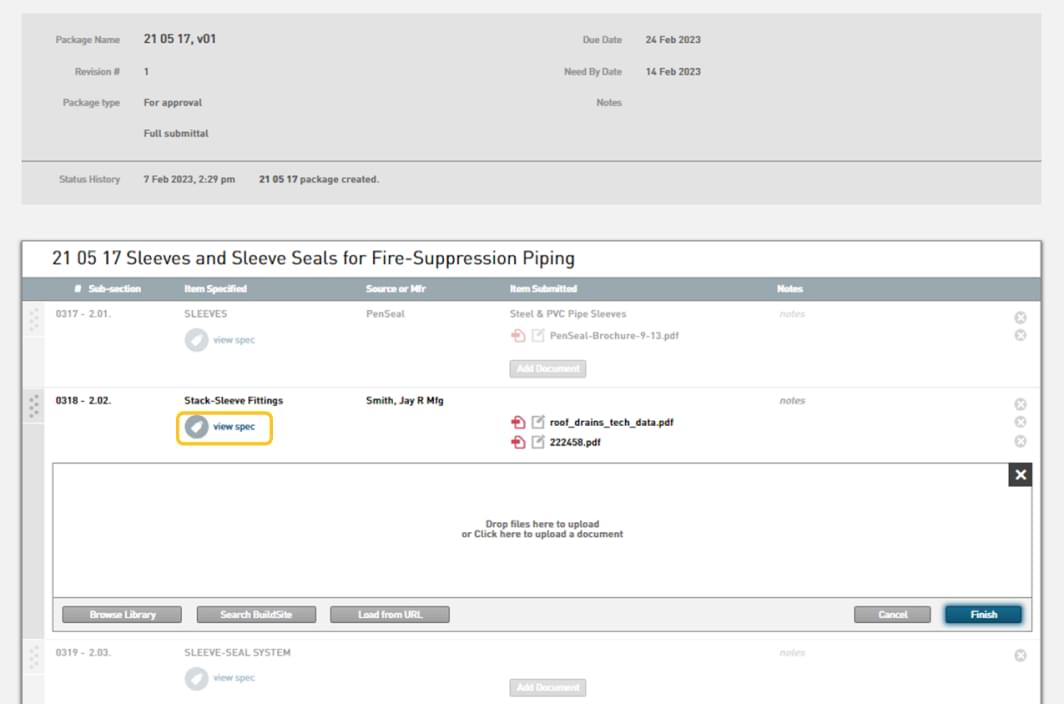Click view spec link under SLEEVES

(x=234, y=340)
